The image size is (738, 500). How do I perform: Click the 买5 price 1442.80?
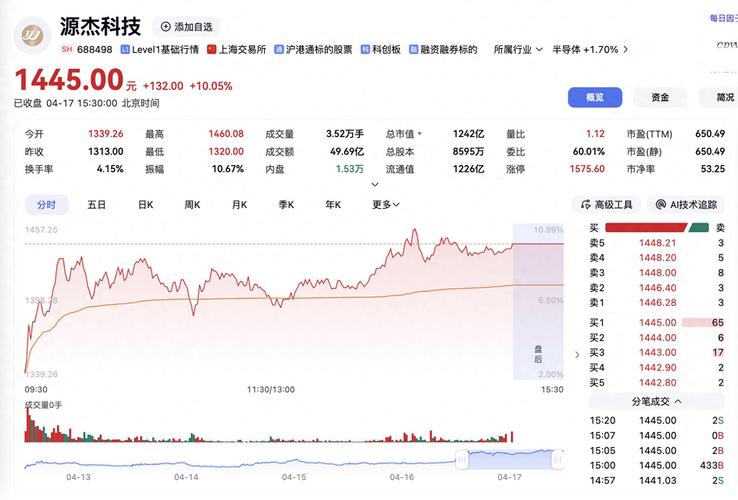(658, 382)
